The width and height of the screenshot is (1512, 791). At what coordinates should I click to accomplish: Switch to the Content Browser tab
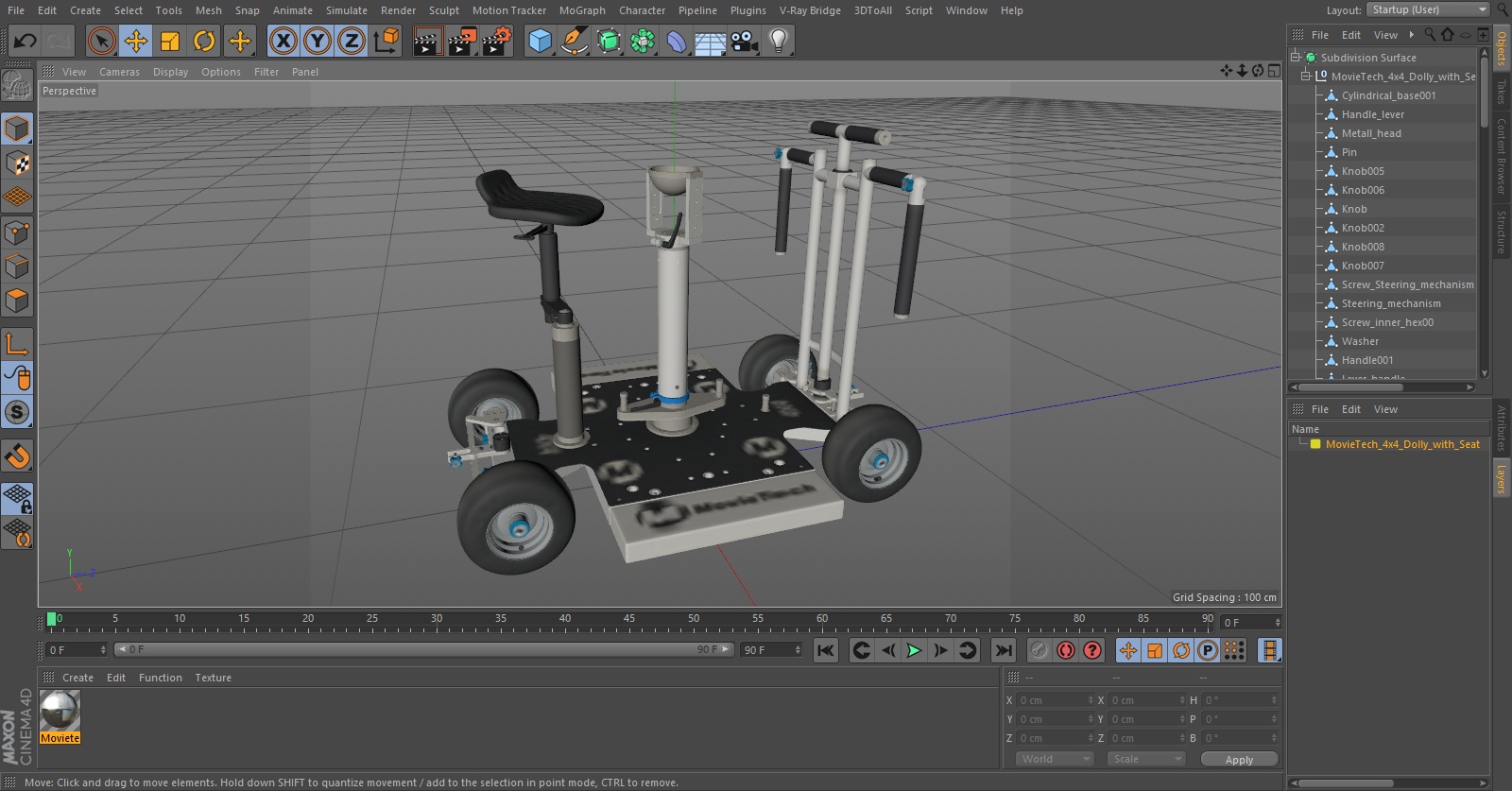coord(1501,156)
